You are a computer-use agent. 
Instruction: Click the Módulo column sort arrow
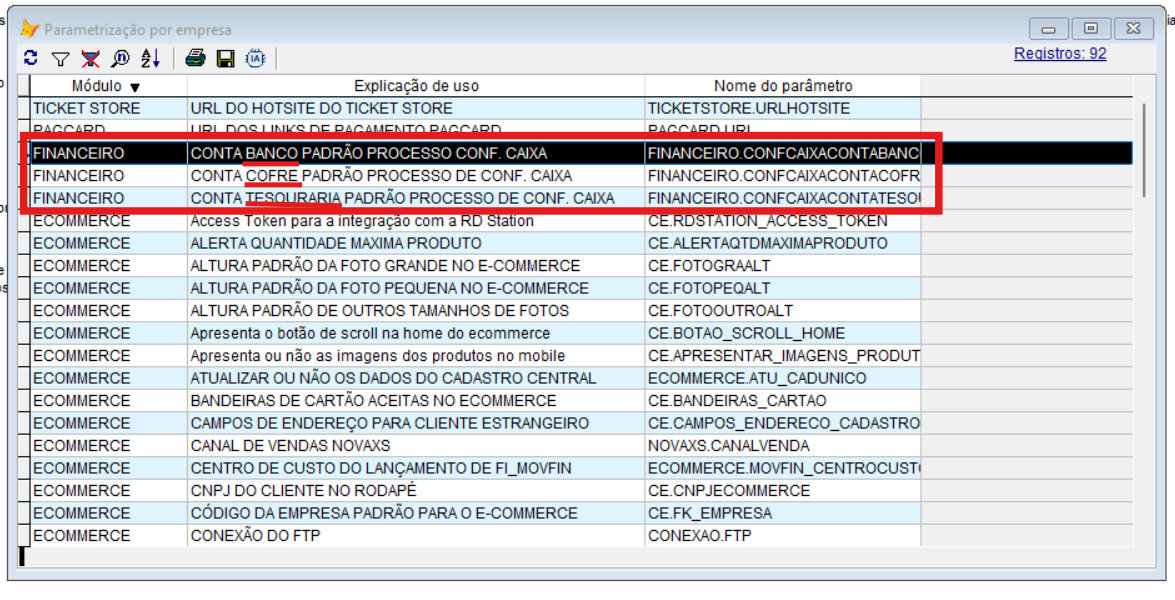135,87
